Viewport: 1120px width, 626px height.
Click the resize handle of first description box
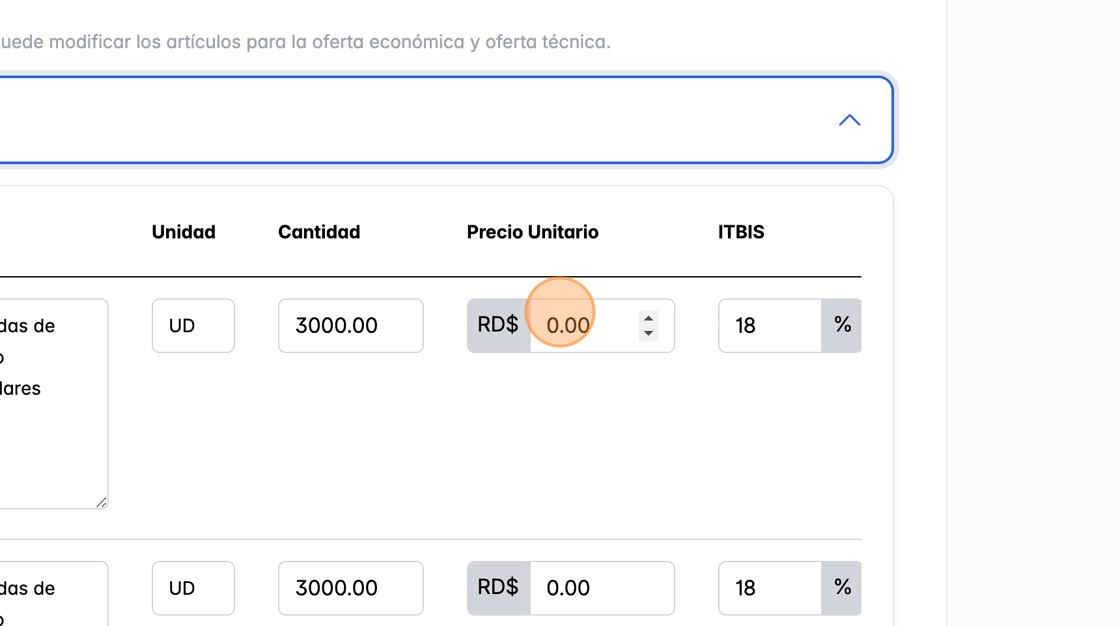click(102, 502)
